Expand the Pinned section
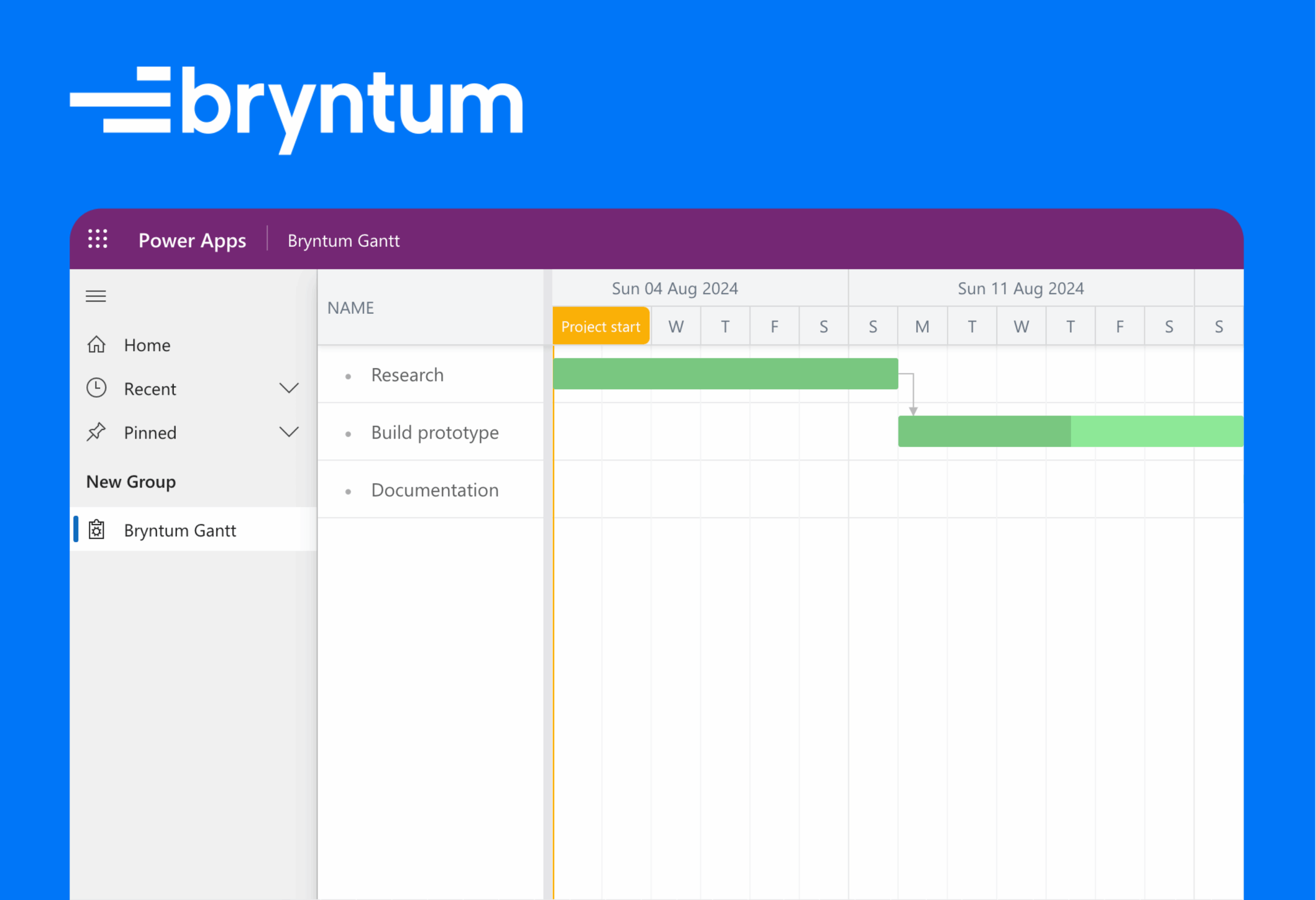This screenshot has height=900, width=1316. [289, 431]
